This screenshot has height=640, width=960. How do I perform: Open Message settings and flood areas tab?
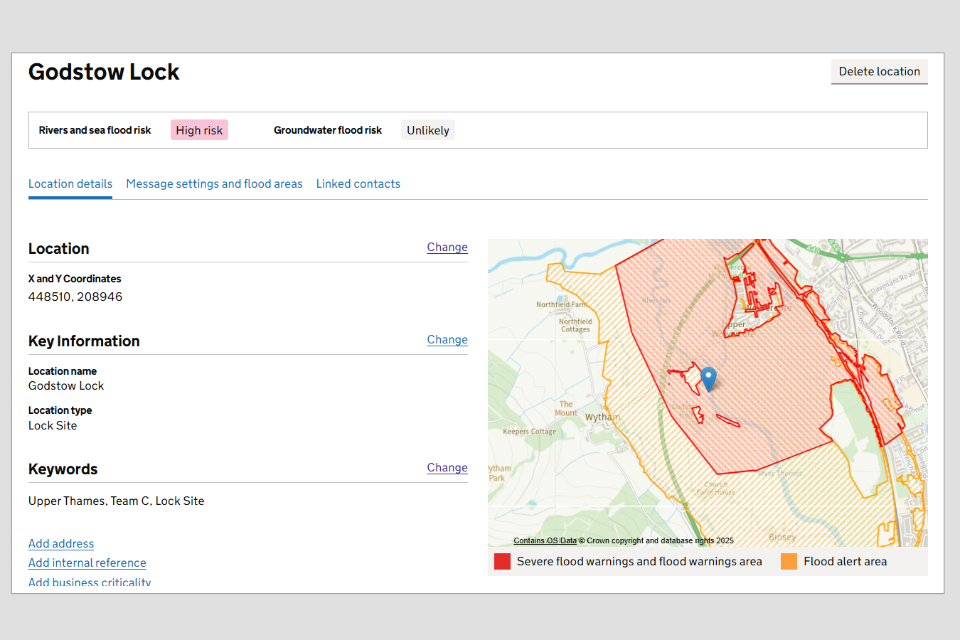pos(214,184)
